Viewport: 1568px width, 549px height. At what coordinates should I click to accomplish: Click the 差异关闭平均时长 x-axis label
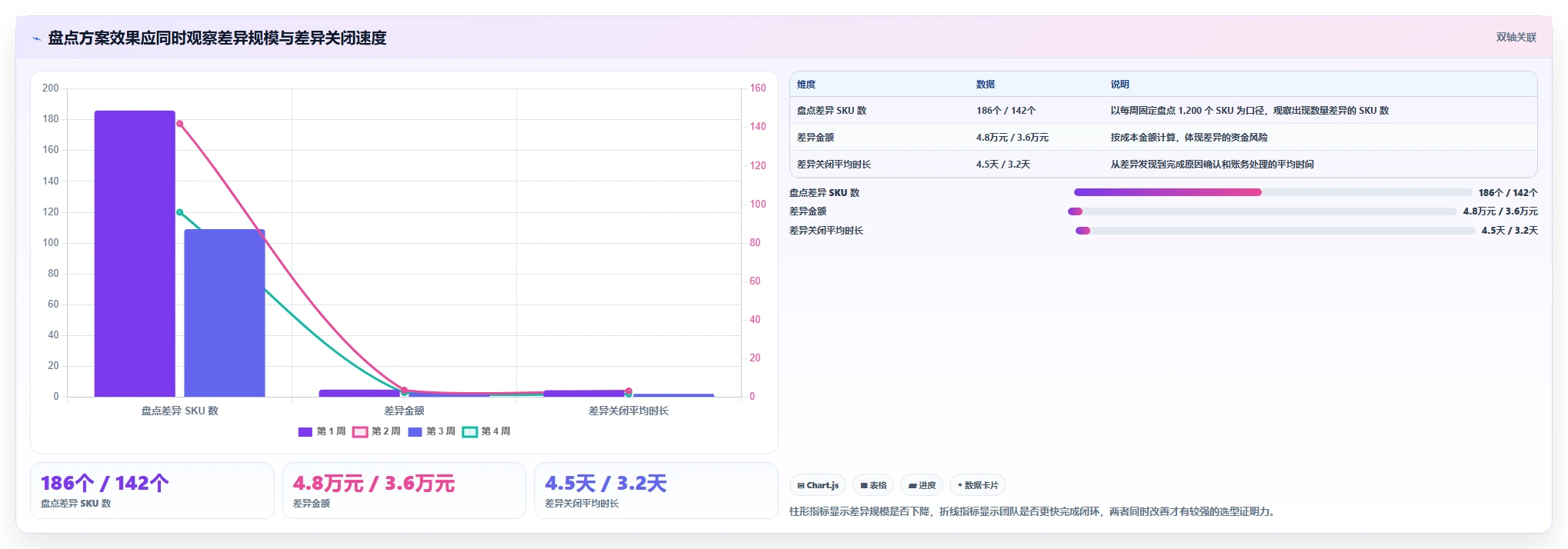pos(629,411)
